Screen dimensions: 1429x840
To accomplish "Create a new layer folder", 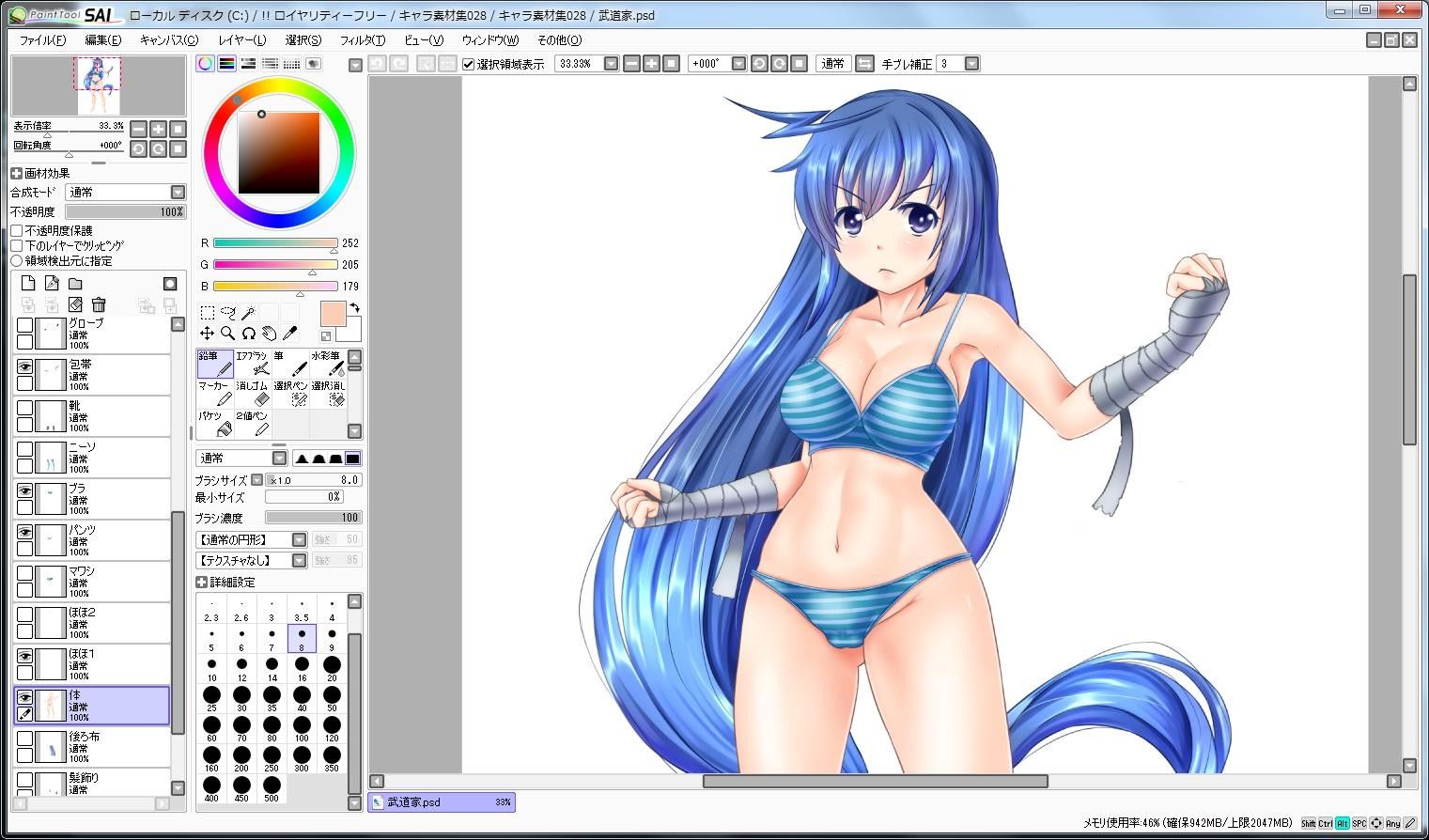I will pos(75,284).
